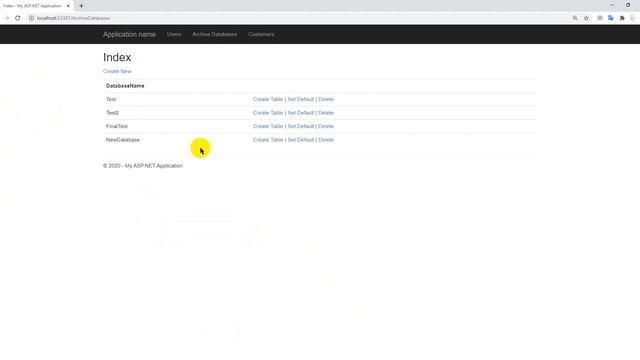640x360 pixels.
Task: Click the Test database name cell
Action: click(111, 99)
